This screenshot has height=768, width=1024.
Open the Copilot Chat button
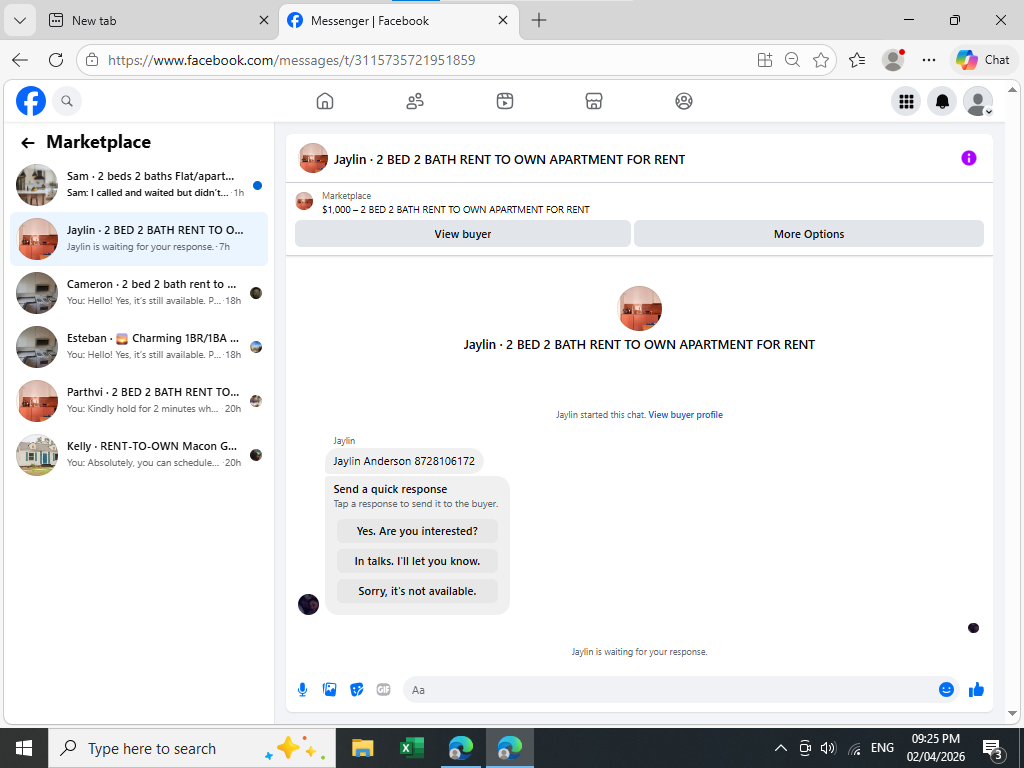pos(983,60)
